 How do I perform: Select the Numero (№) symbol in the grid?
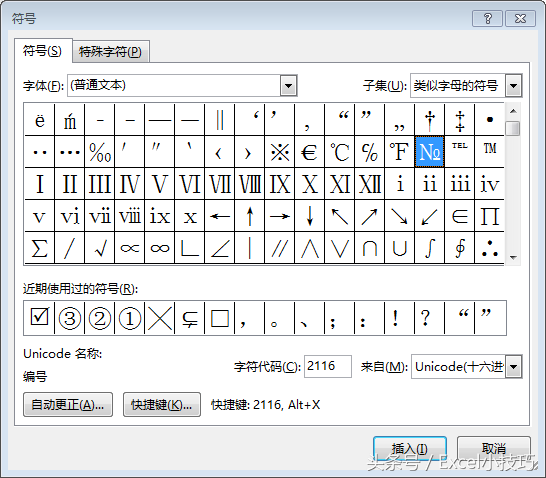click(x=429, y=151)
